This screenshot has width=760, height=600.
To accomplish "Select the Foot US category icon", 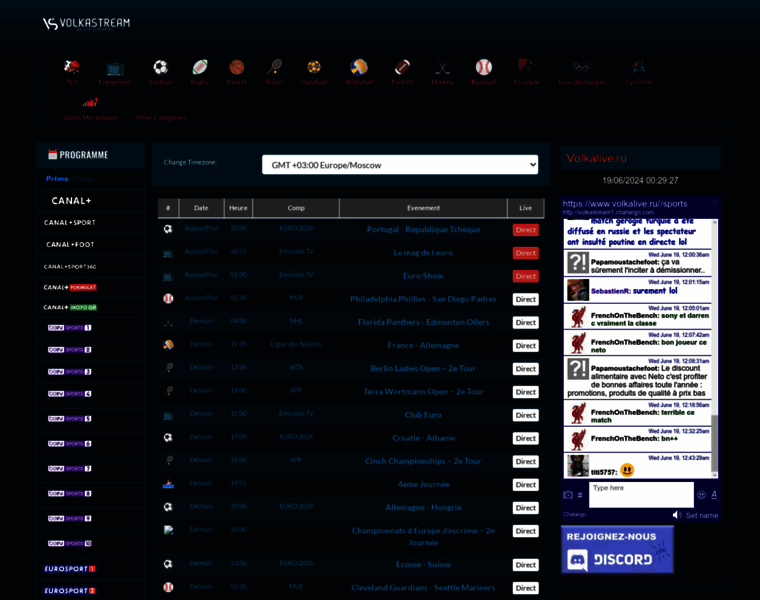I will tap(402, 67).
